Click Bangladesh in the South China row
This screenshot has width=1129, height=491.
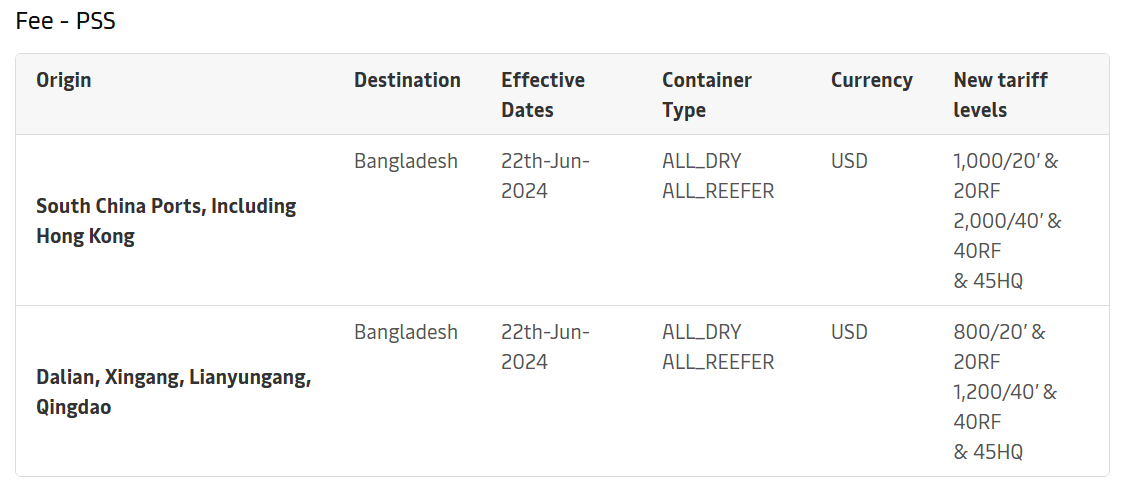point(405,161)
